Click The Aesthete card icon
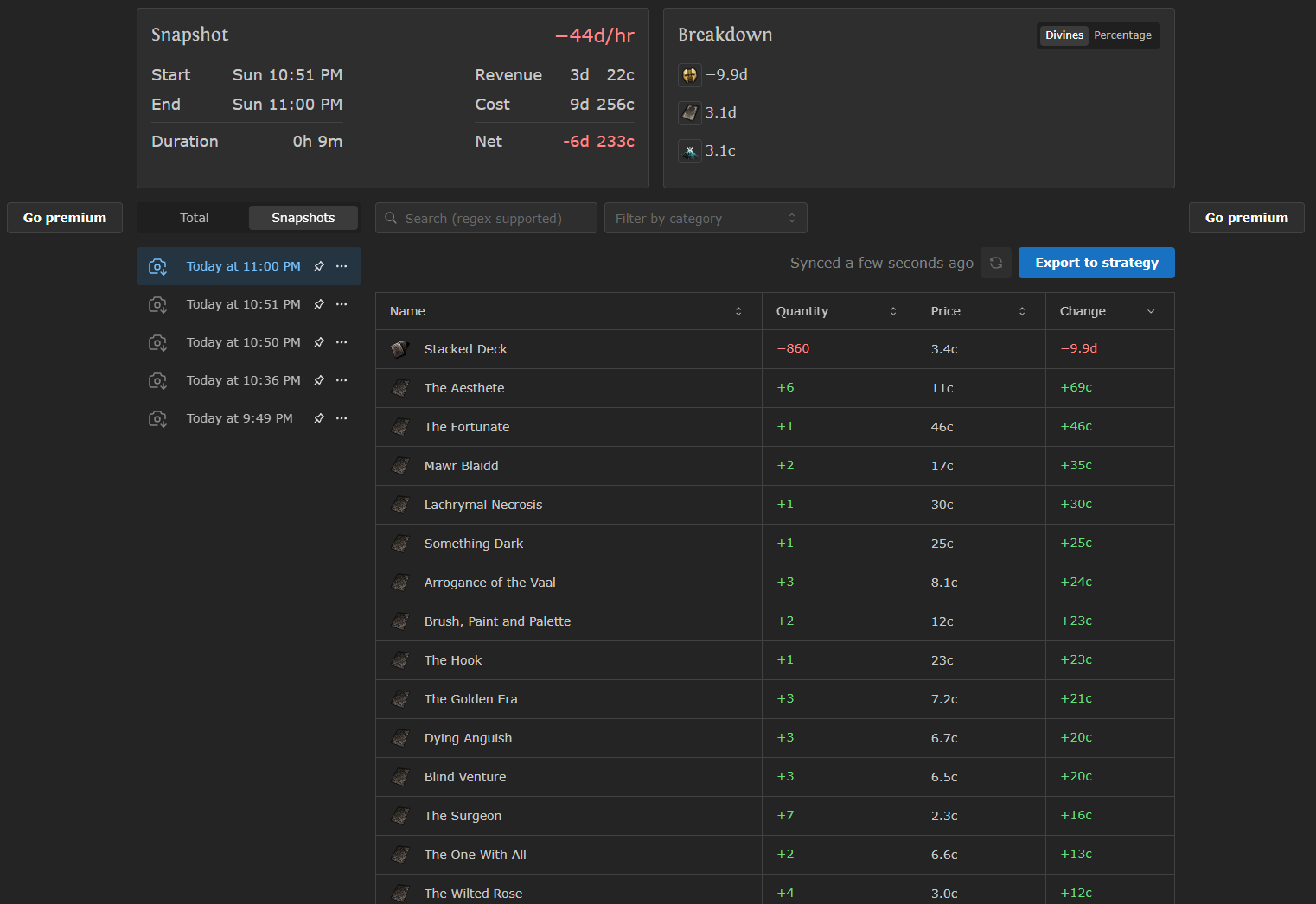 point(400,388)
